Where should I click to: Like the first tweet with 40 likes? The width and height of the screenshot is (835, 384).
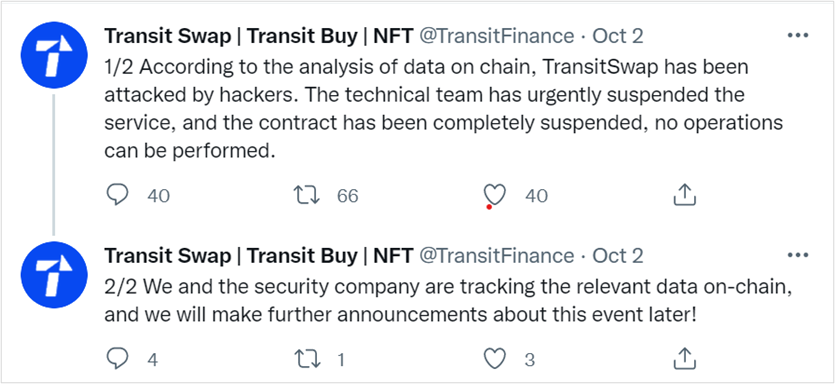click(495, 195)
